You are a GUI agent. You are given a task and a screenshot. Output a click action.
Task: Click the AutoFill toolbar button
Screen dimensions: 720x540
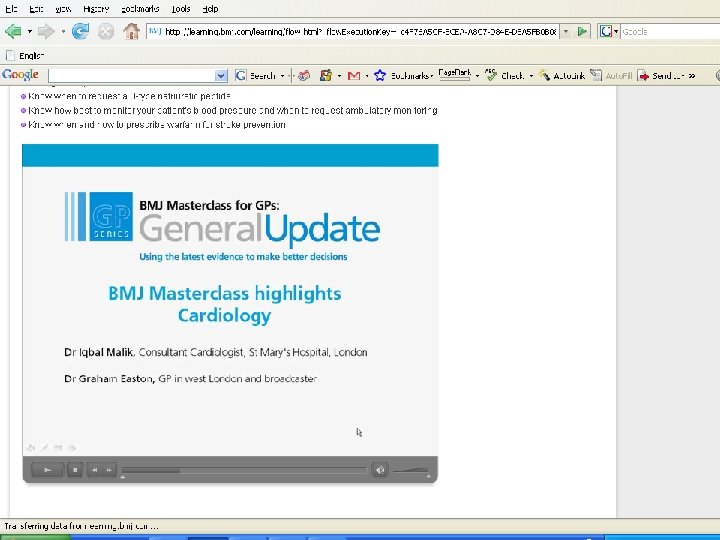611,76
